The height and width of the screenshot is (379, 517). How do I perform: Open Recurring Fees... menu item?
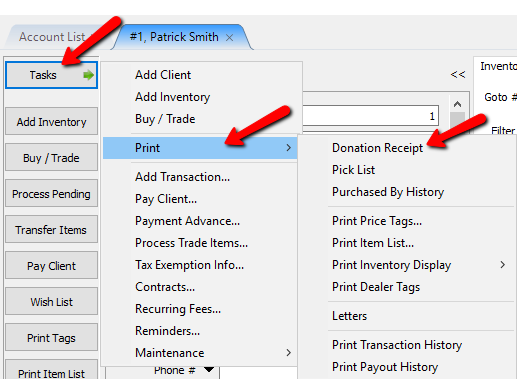[200, 309]
